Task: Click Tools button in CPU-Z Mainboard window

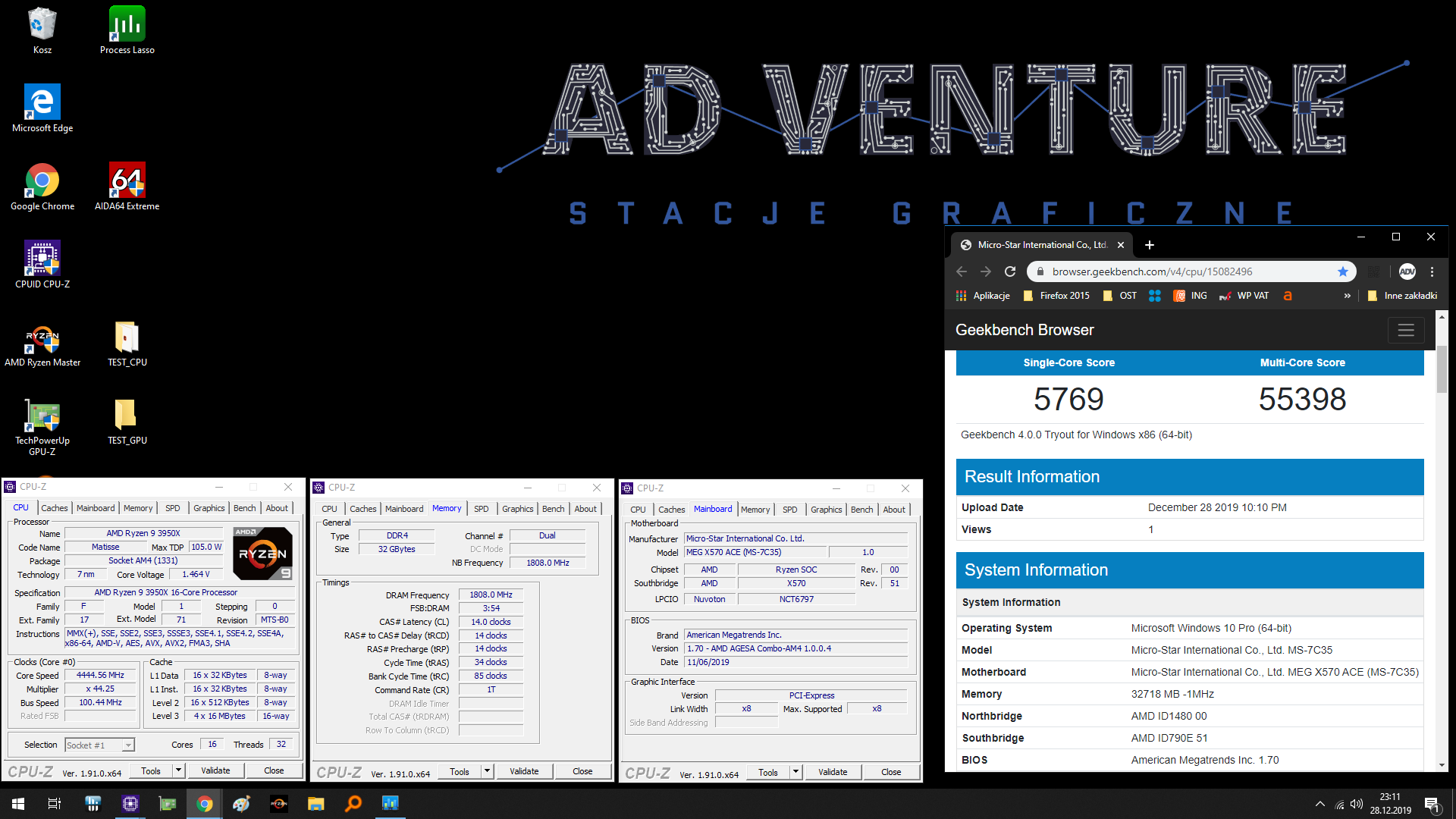Action: click(767, 772)
